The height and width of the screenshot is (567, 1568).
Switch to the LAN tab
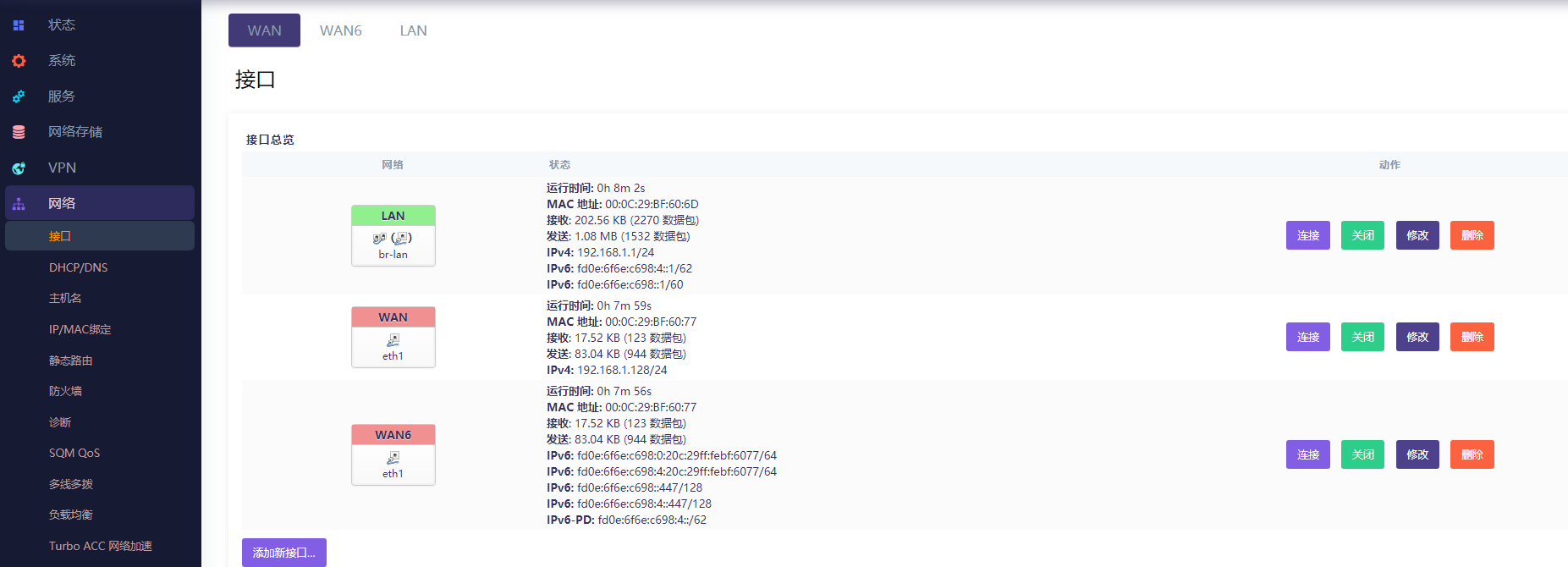(x=413, y=30)
